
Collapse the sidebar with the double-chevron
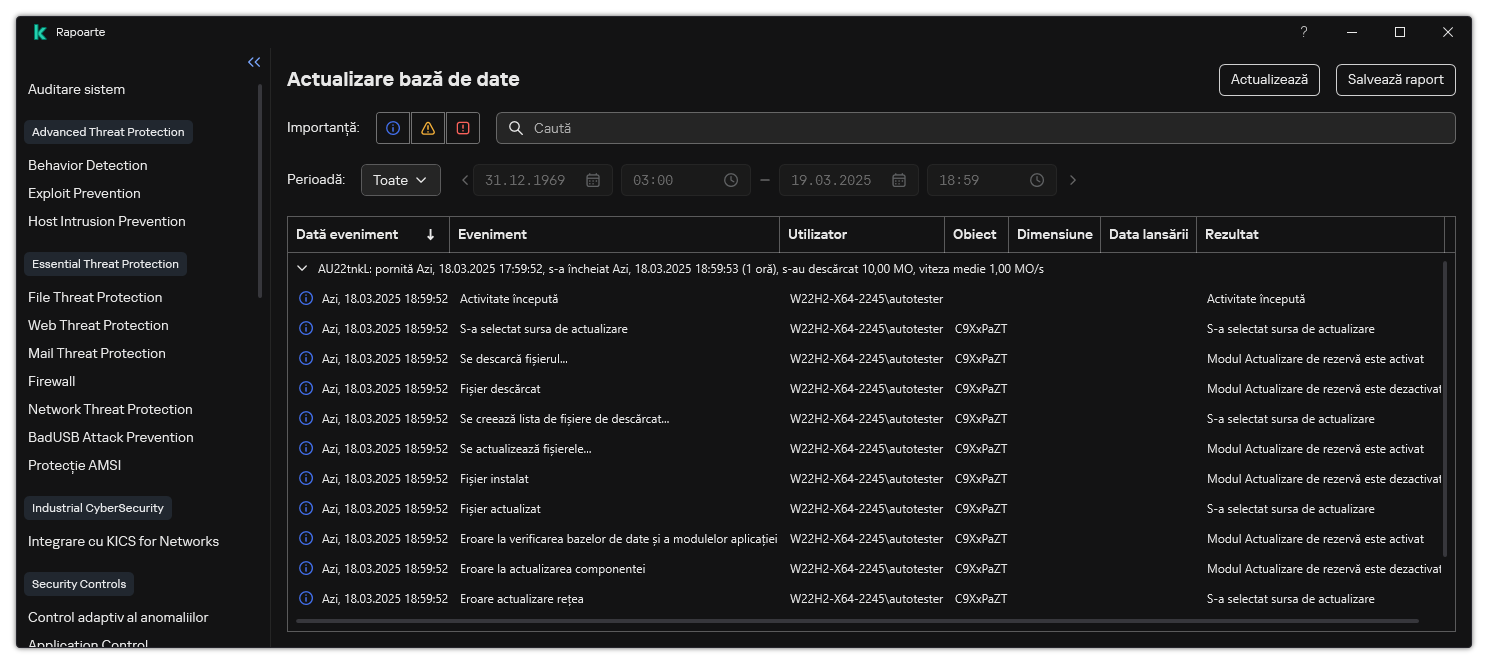[254, 61]
